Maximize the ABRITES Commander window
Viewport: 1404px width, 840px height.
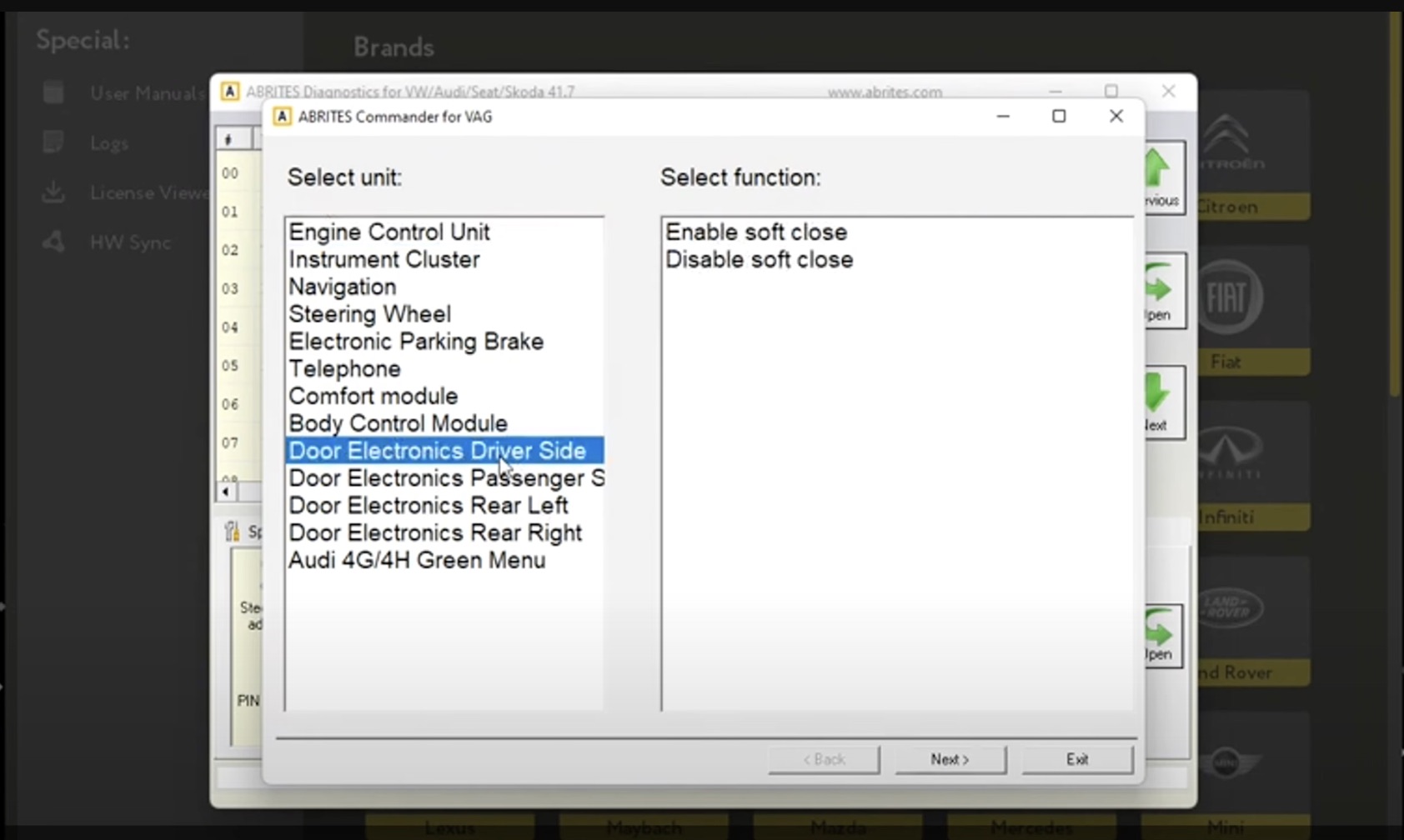click(x=1059, y=117)
